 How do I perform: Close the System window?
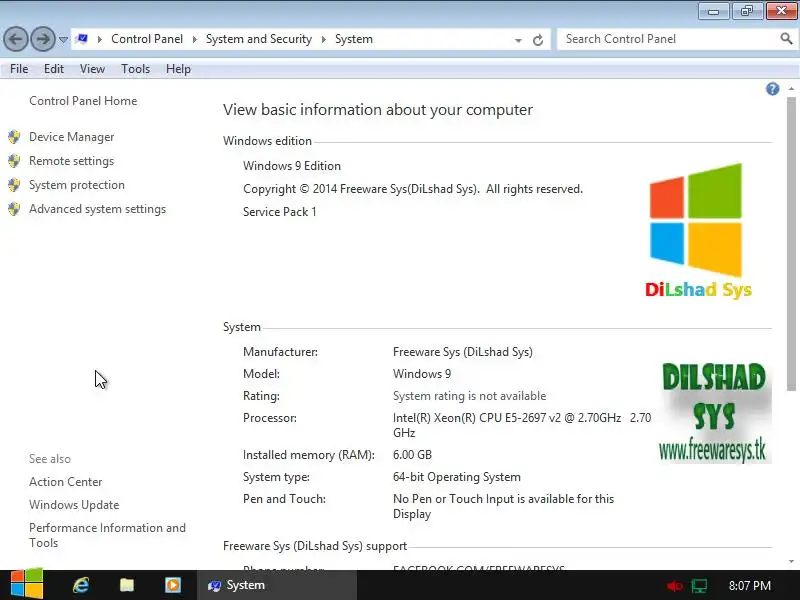(781, 11)
